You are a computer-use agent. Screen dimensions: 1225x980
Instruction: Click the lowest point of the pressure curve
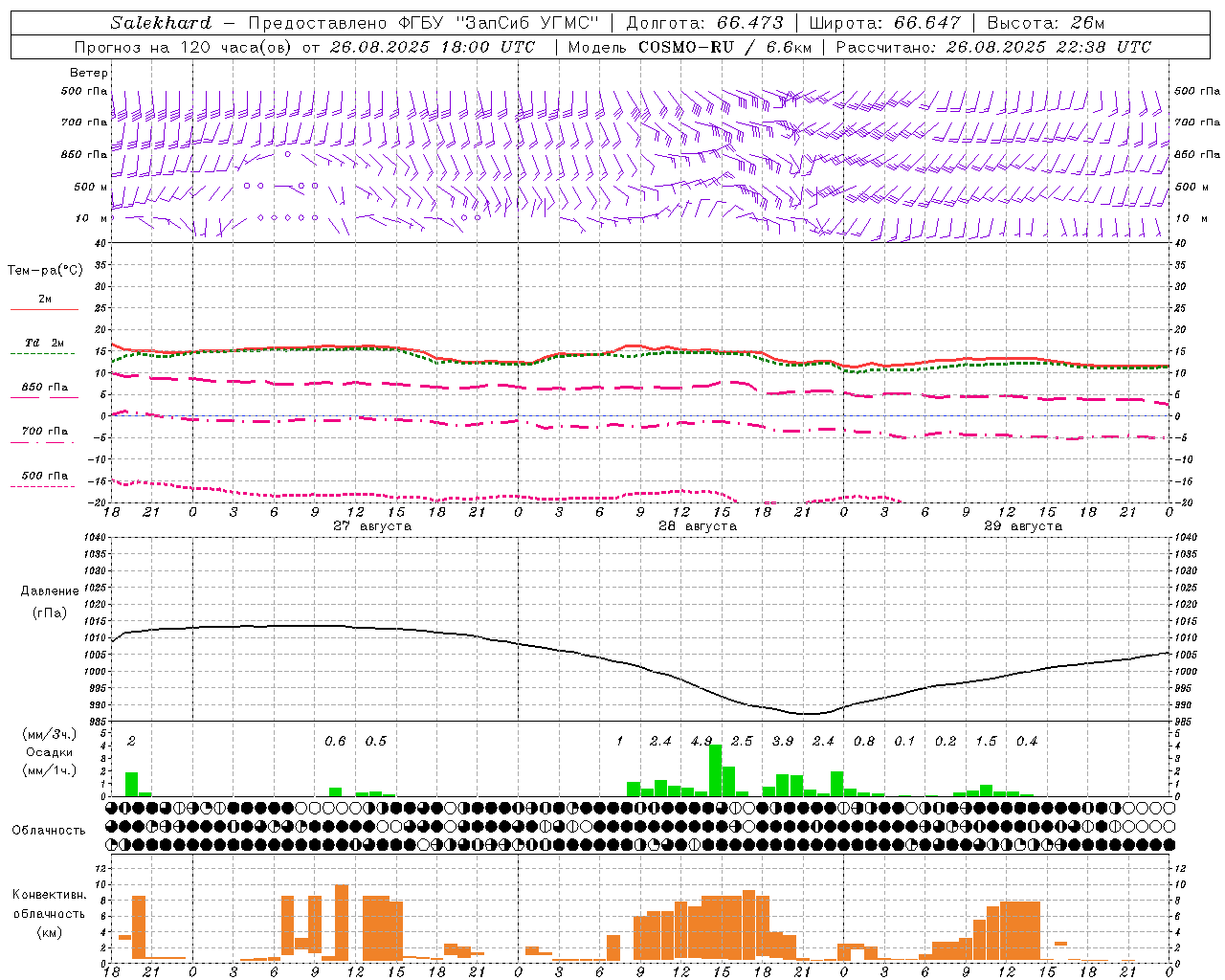coord(809,714)
